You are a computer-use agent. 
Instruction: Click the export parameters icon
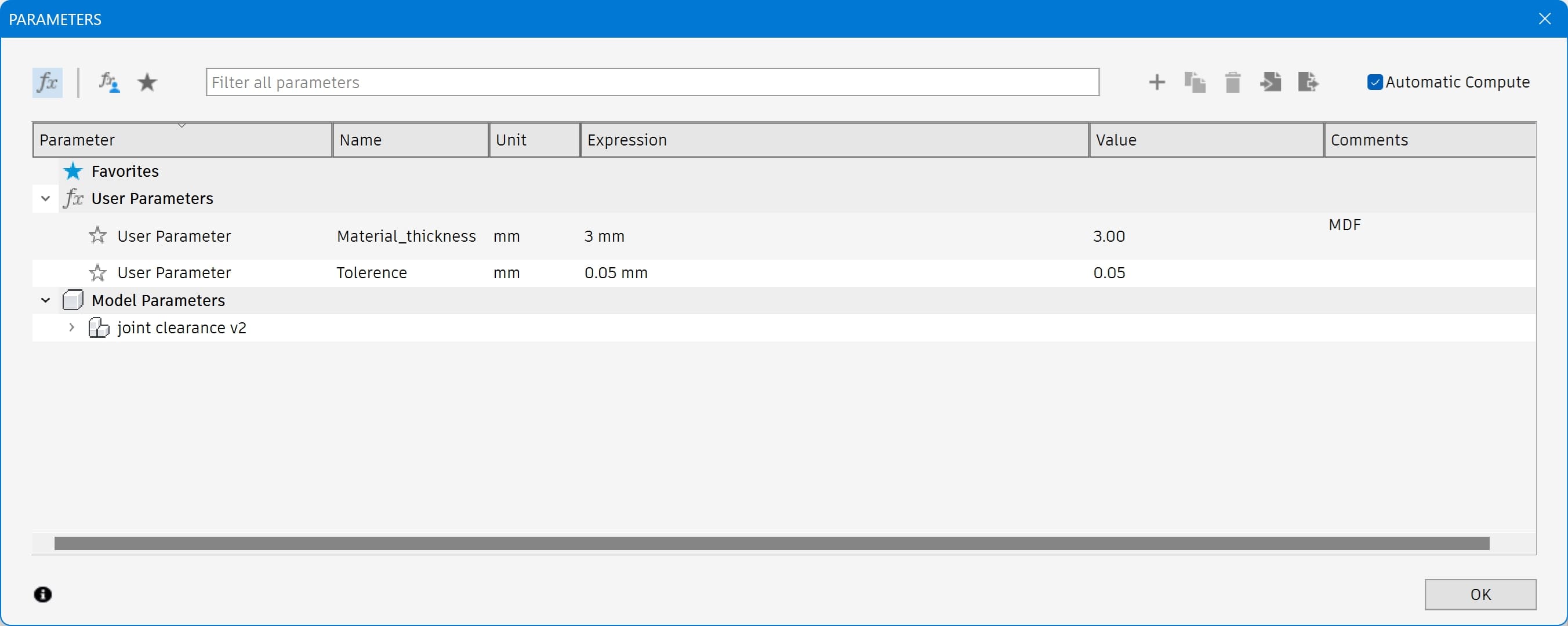(1308, 82)
